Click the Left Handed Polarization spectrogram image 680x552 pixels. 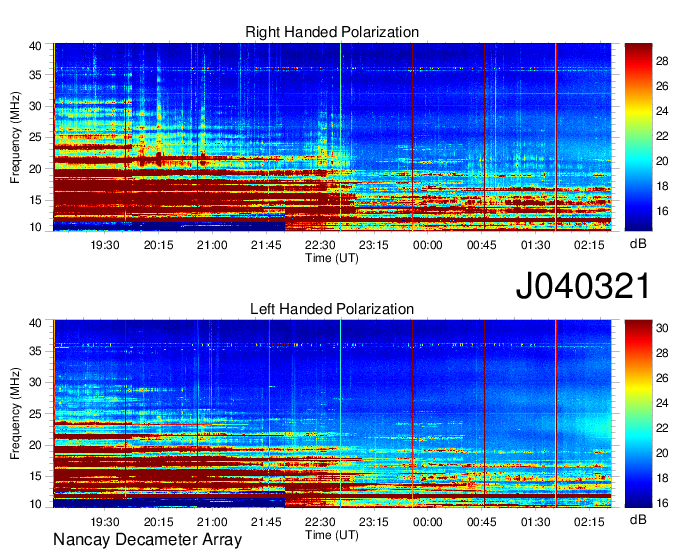[x=332, y=414]
